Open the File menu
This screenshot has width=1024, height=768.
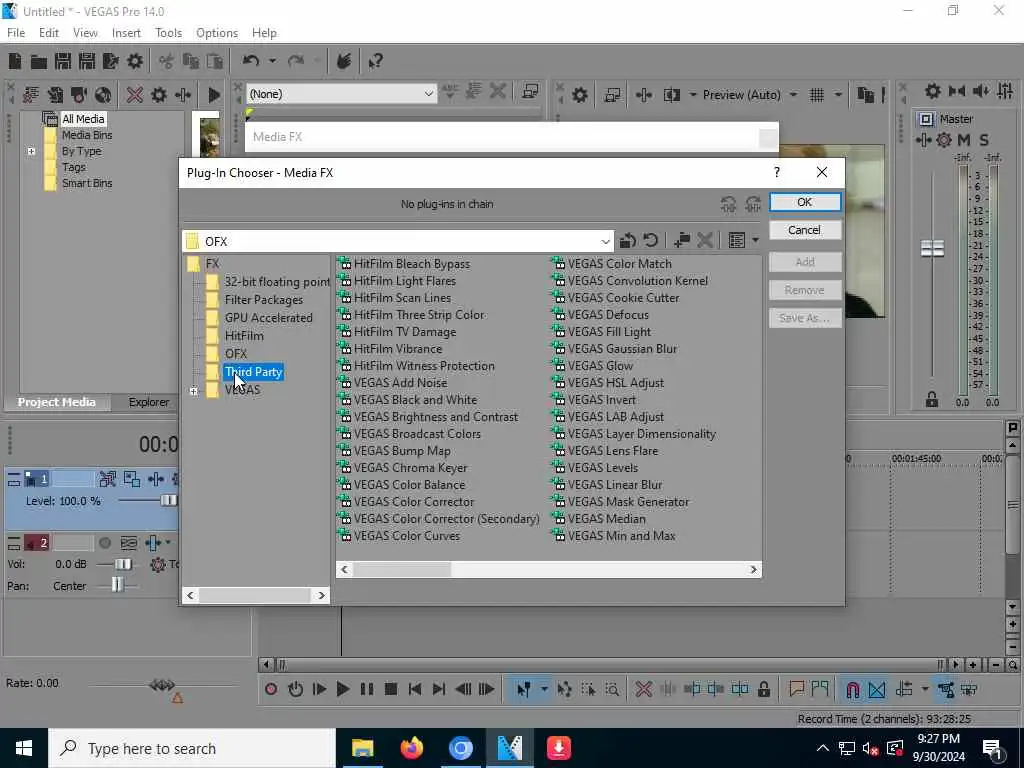[16, 33]
